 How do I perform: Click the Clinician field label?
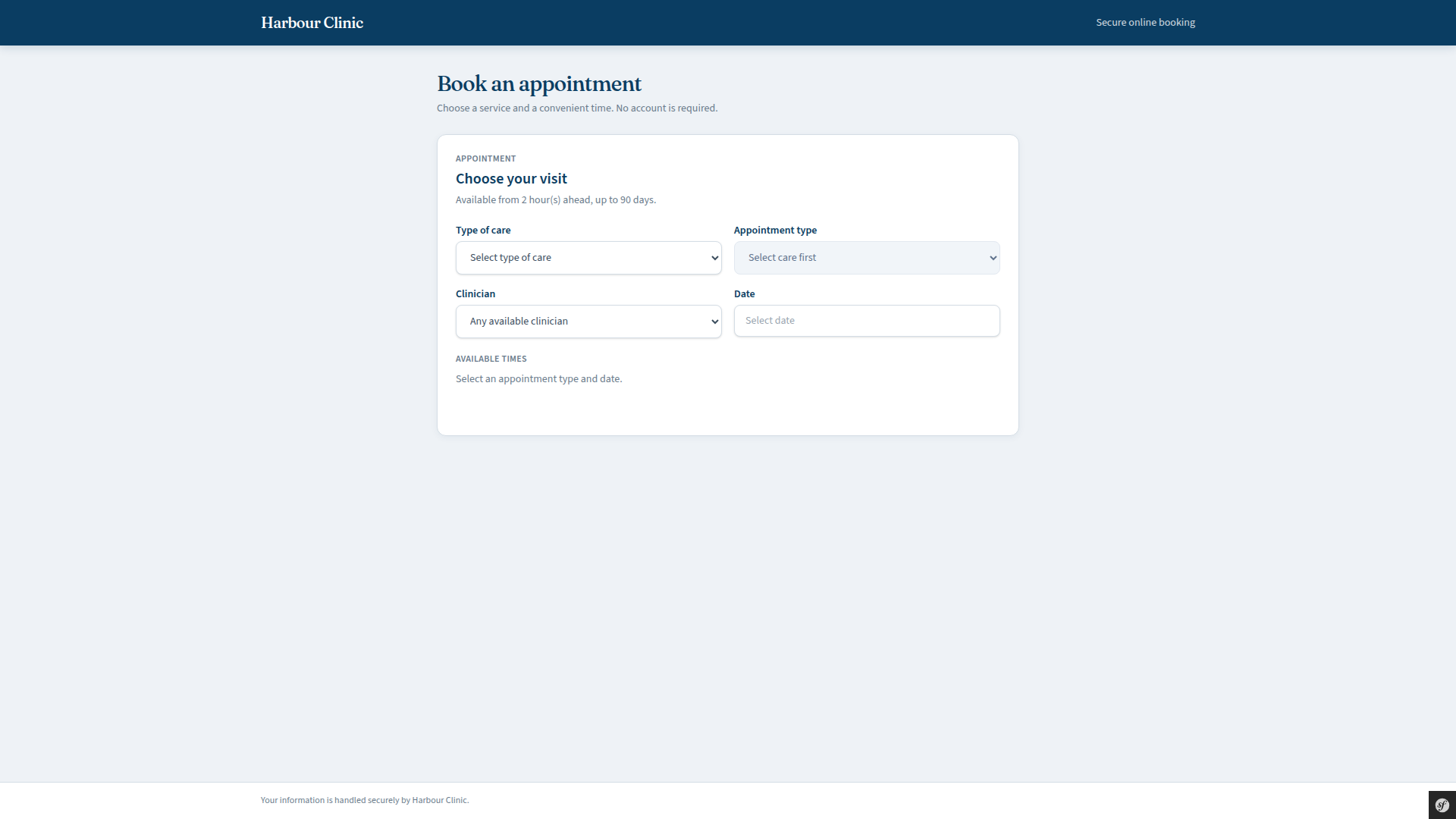(475, 294)
